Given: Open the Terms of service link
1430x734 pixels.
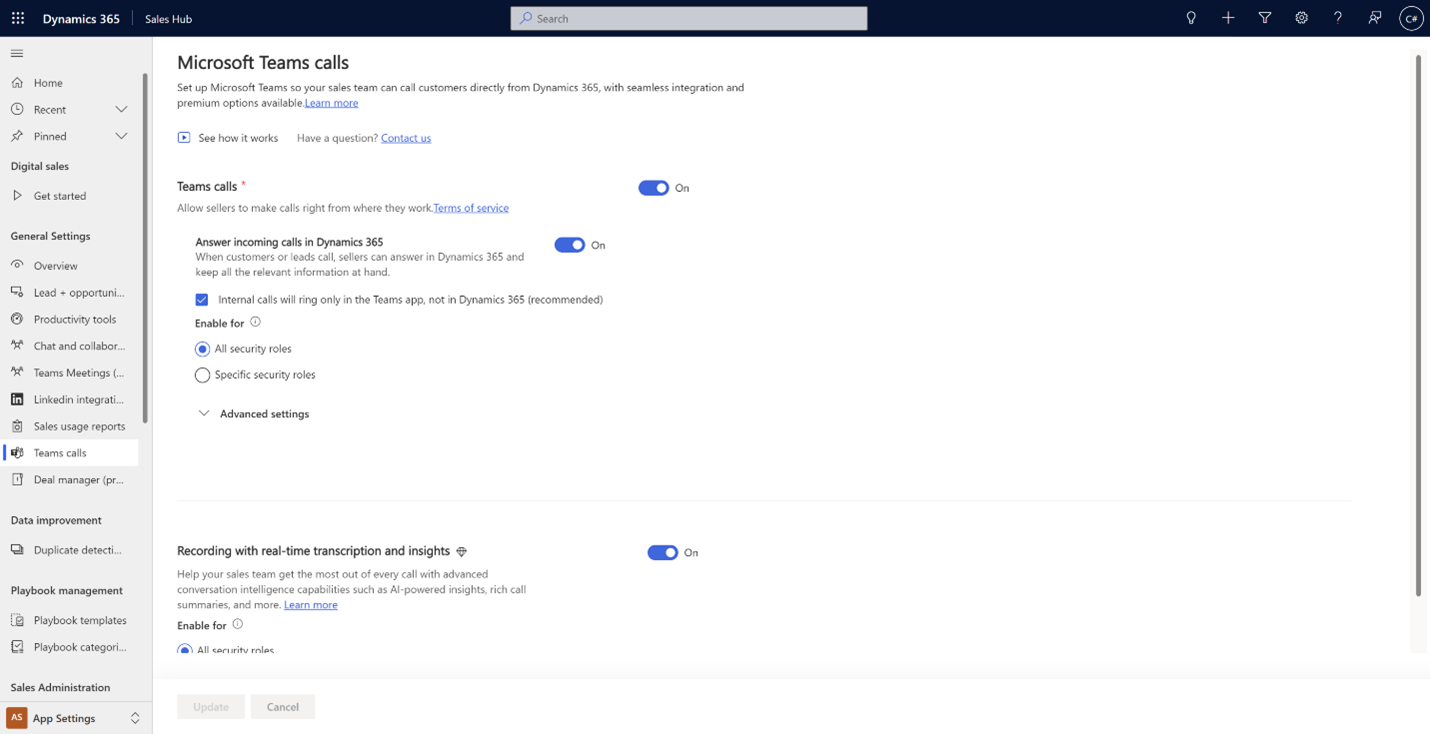Looking at the screenshot, I should (471, 208).
